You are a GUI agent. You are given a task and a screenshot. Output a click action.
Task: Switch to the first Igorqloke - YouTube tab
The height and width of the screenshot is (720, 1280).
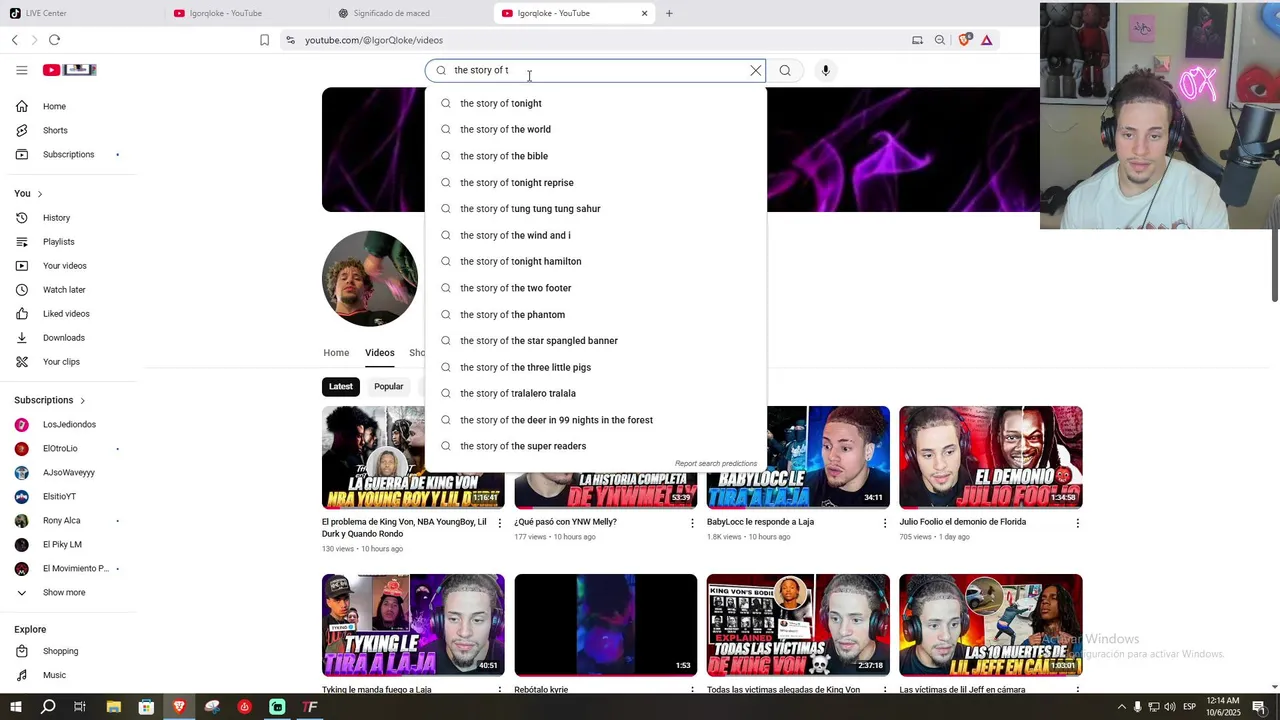tap(246, 13)
